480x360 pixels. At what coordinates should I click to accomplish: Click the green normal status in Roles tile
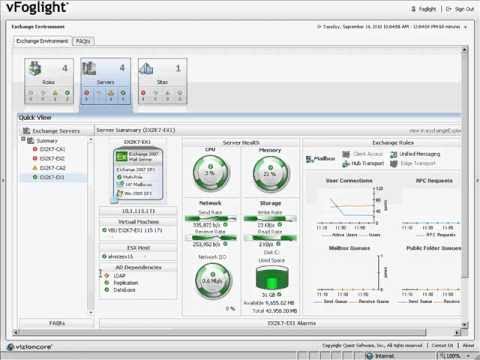tap(67, 93)
